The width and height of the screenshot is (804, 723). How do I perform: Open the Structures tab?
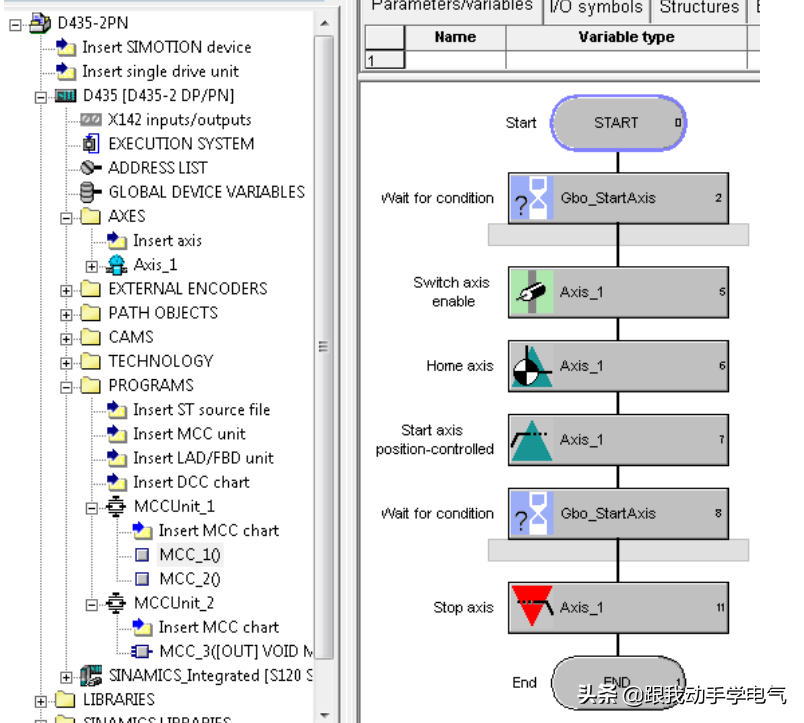coord(699,8)
